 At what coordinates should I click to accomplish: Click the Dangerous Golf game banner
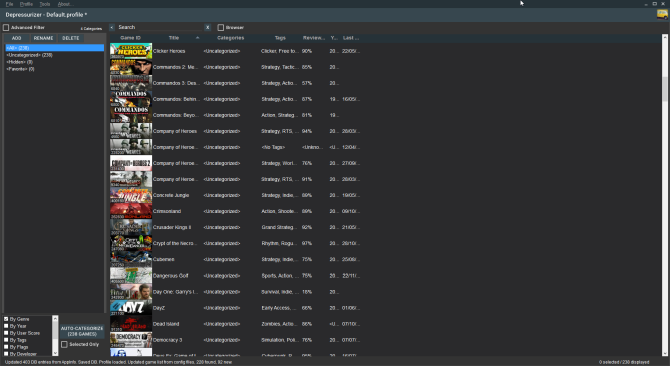[x=131, y=275]
